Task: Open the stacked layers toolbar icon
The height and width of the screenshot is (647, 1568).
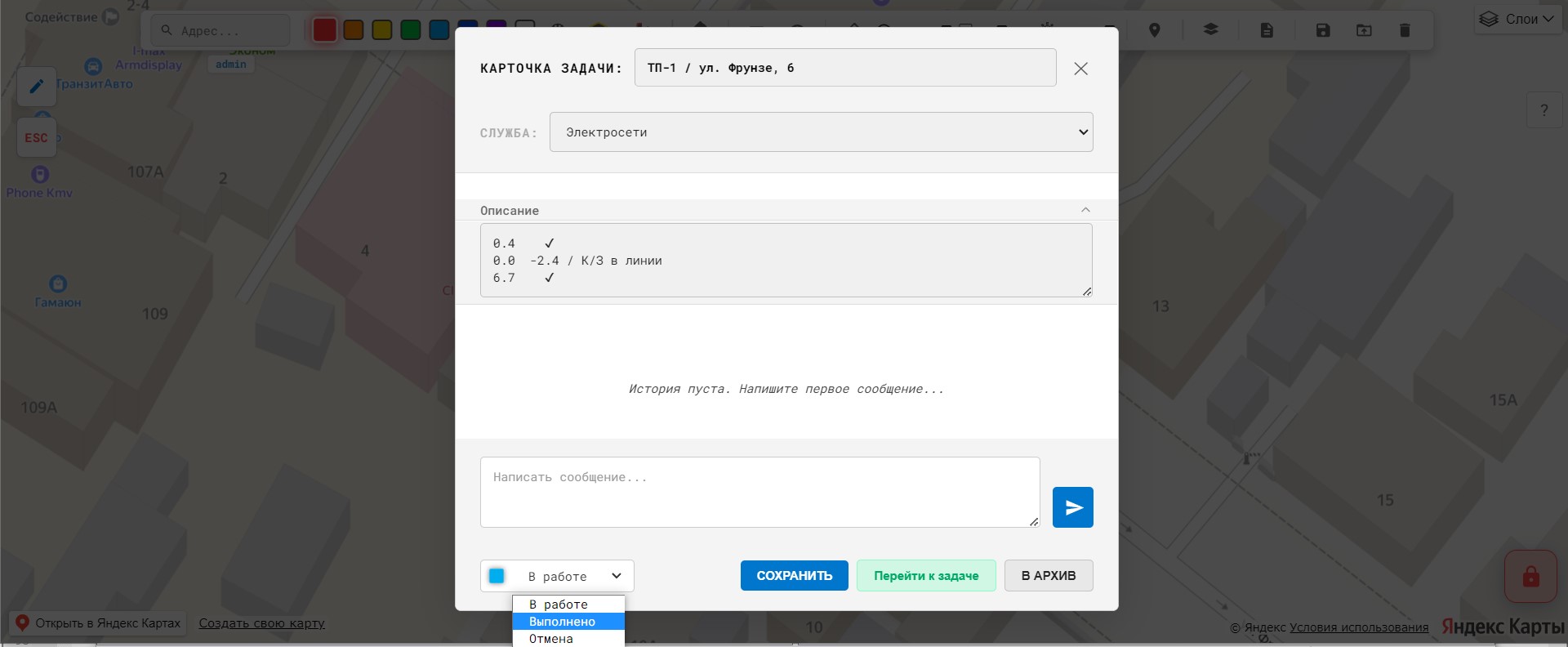Action: tap(1210, 30)
